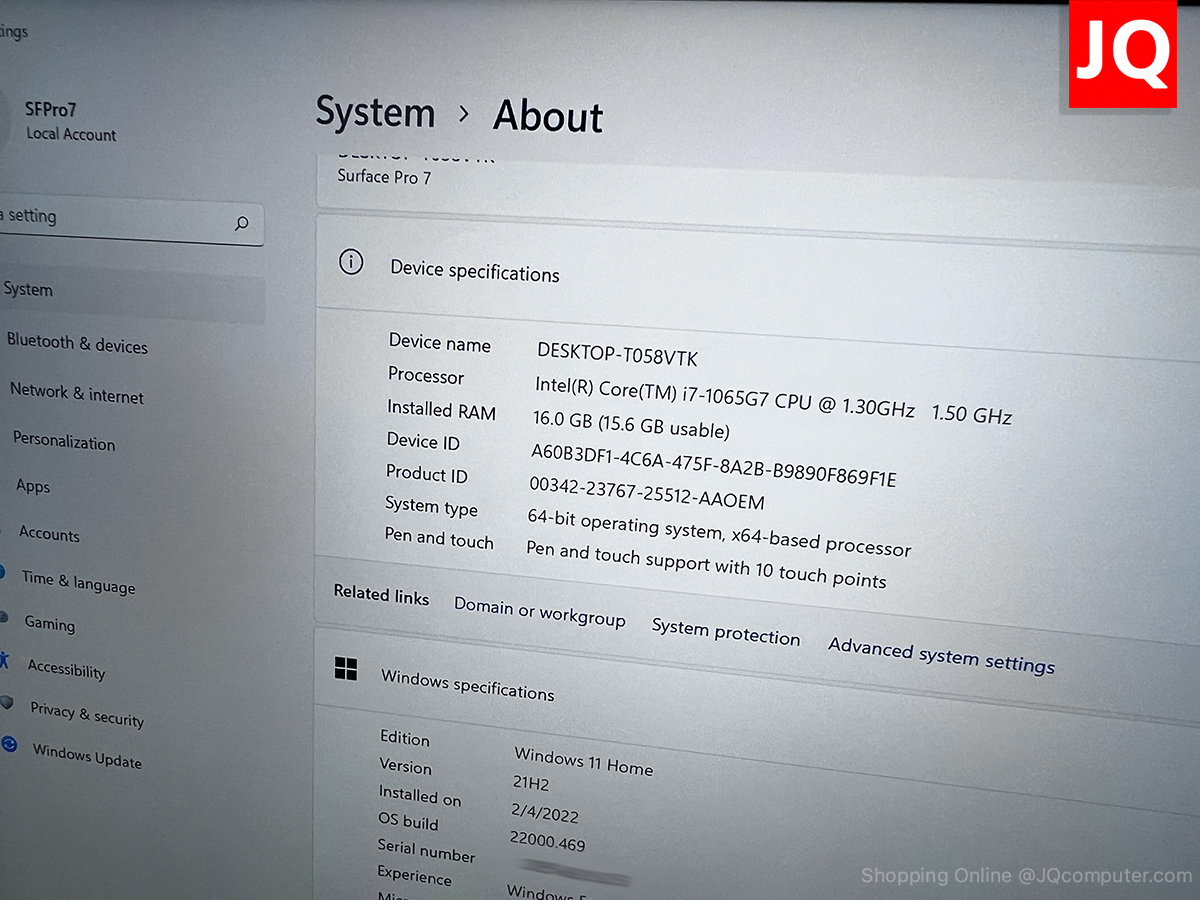Screen dimensions: 1200x900
Task: Click Pen and touch support value
Action: (x=706, y=565)
